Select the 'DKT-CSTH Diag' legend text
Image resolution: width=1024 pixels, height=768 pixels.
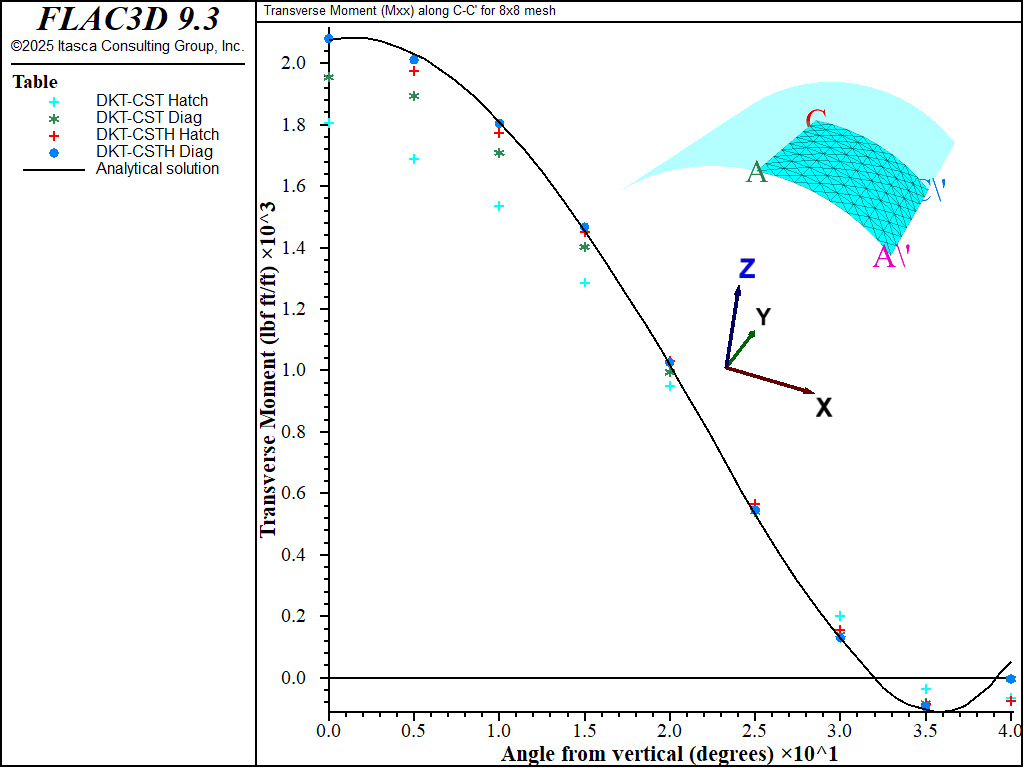(x=154, y=152)
